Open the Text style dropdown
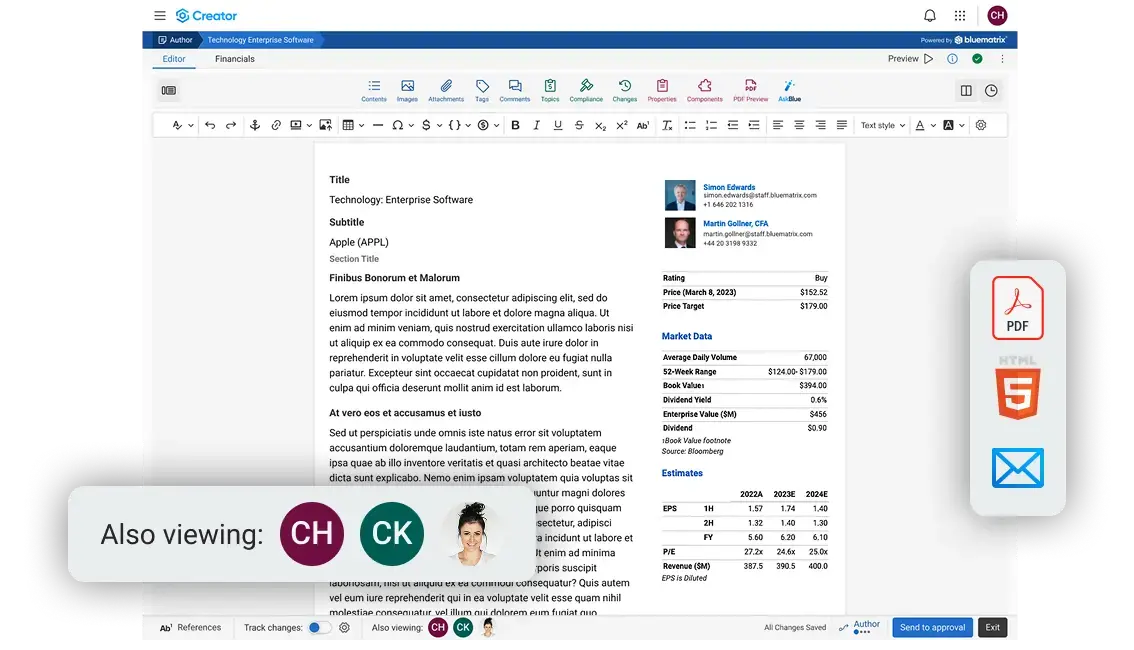The image size is (1134, 650). (x=882, y=125)
